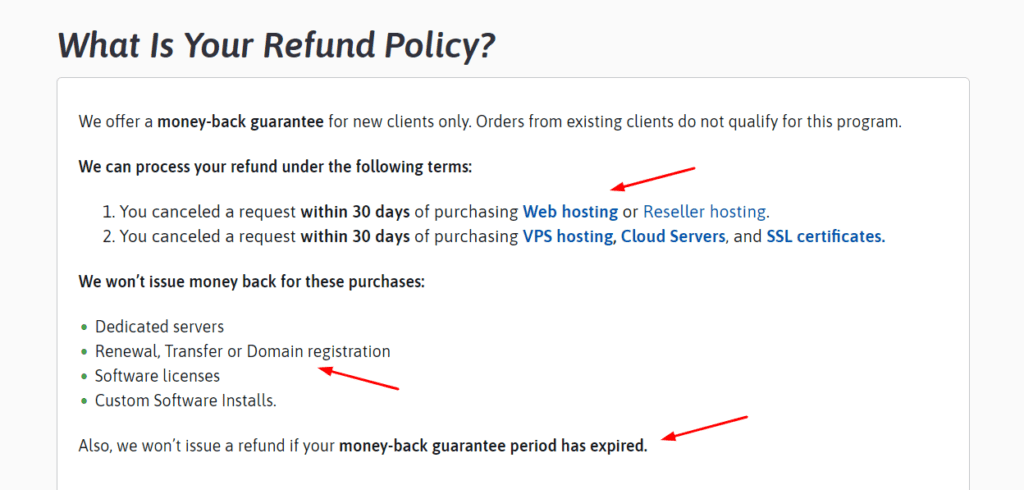
Task: Click 'We can process your refund' subheading
Action: 275,167
